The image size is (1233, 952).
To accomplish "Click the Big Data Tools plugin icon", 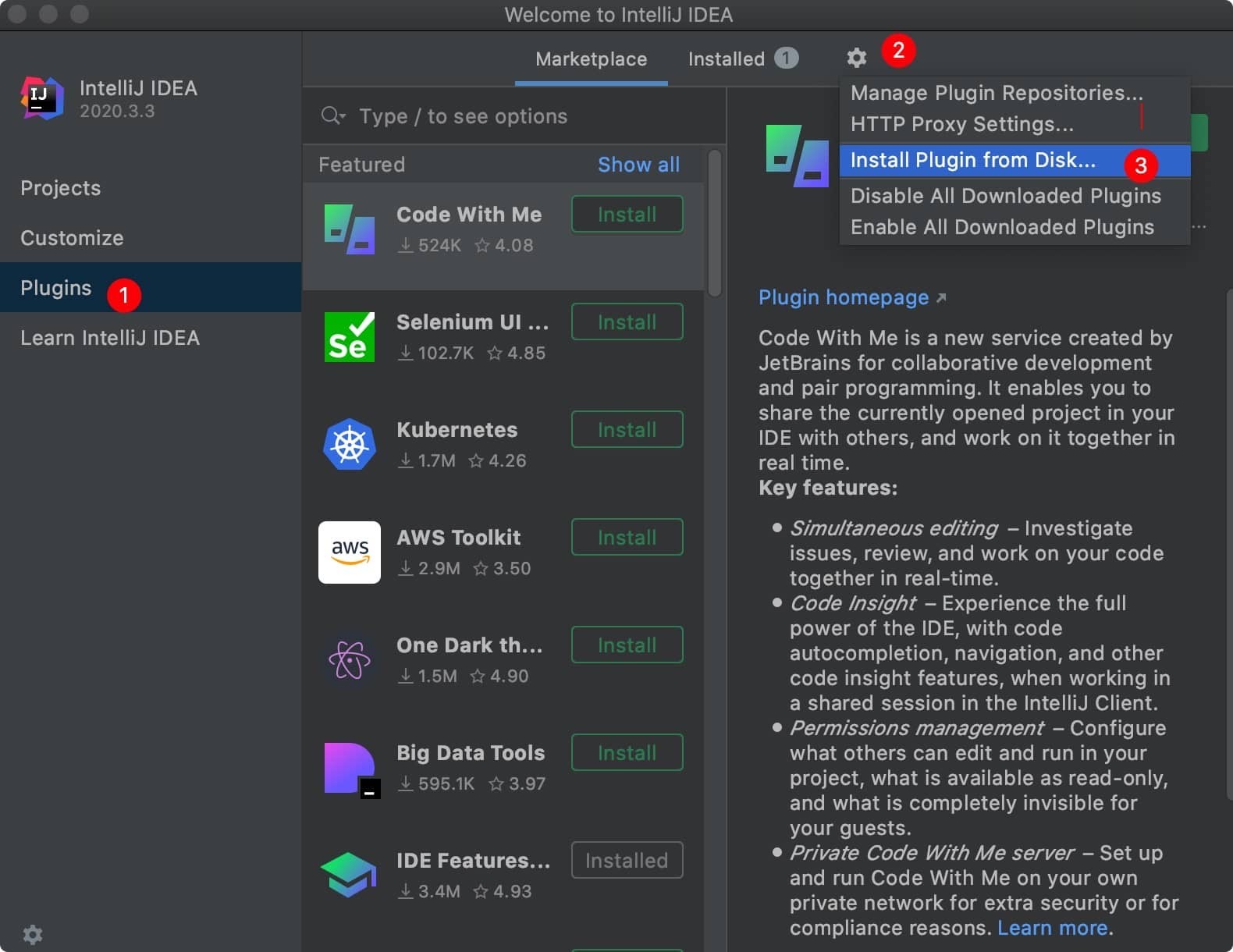I will pyautogui.click(x=350, y=769).
